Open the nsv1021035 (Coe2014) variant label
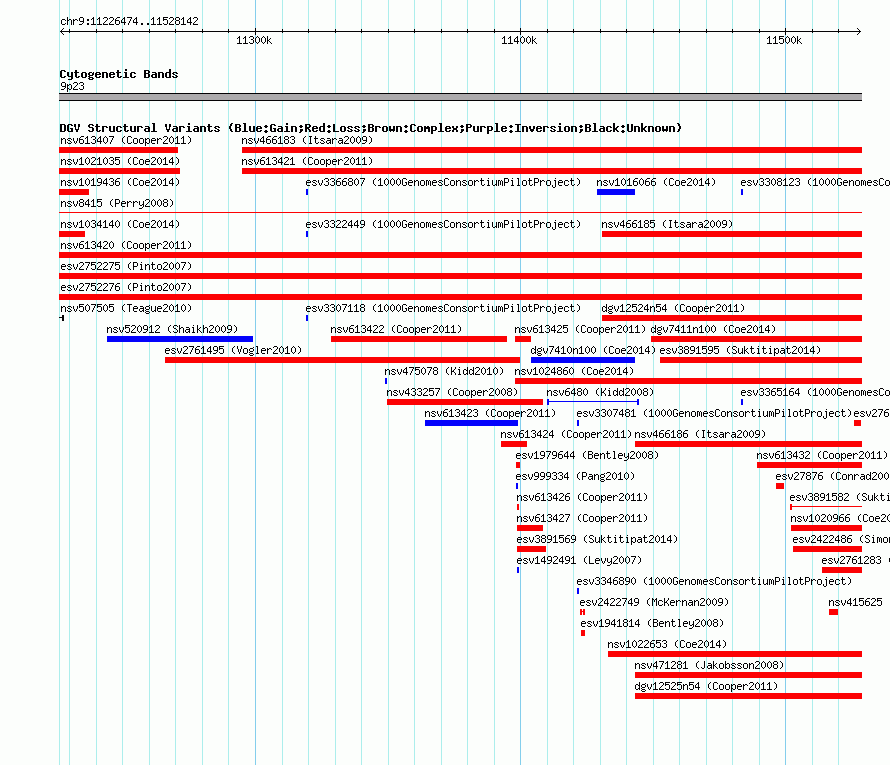This screenshot has width=890, height=765. (120, 161)
